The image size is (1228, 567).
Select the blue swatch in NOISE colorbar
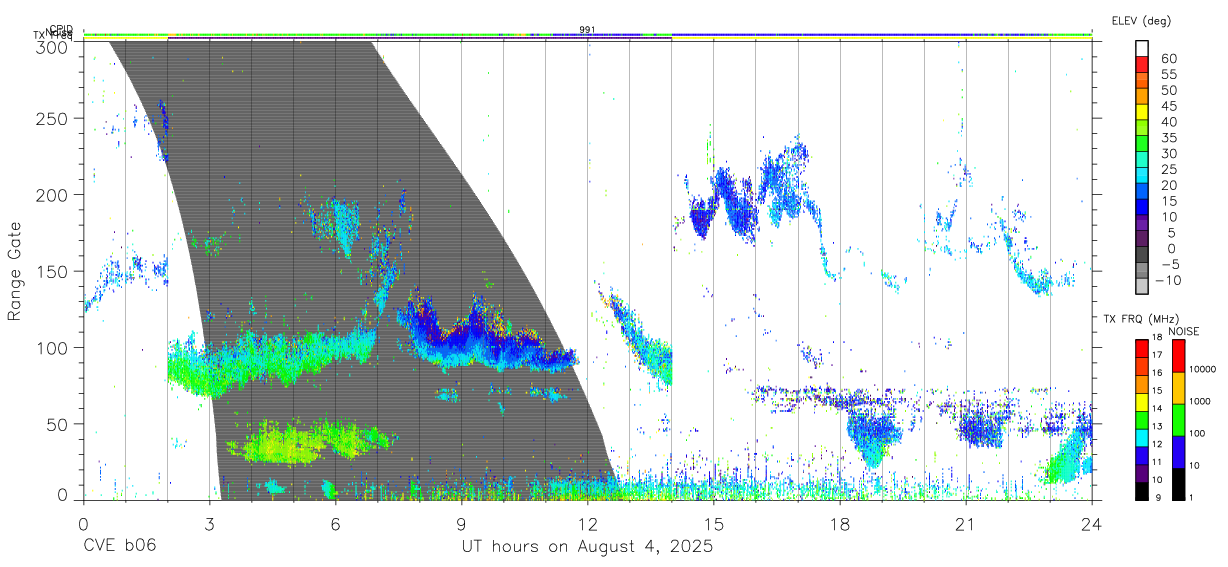coord(1177,452)
